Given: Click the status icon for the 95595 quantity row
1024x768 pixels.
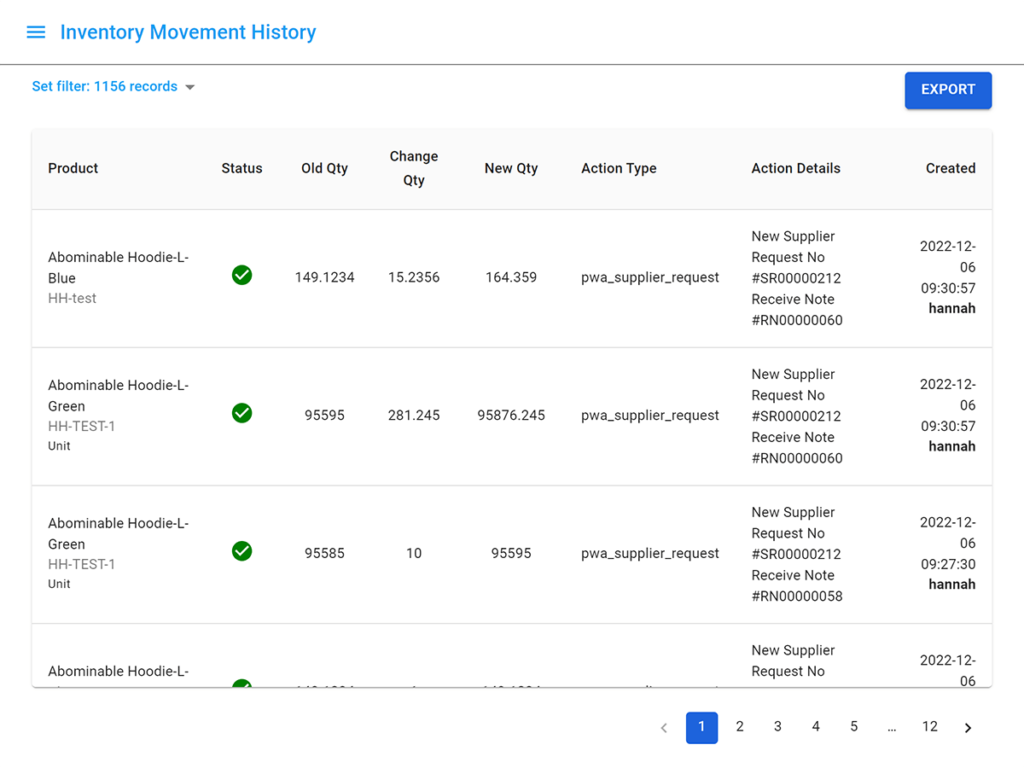Looking at the screenshot, I should coord(241,413).
